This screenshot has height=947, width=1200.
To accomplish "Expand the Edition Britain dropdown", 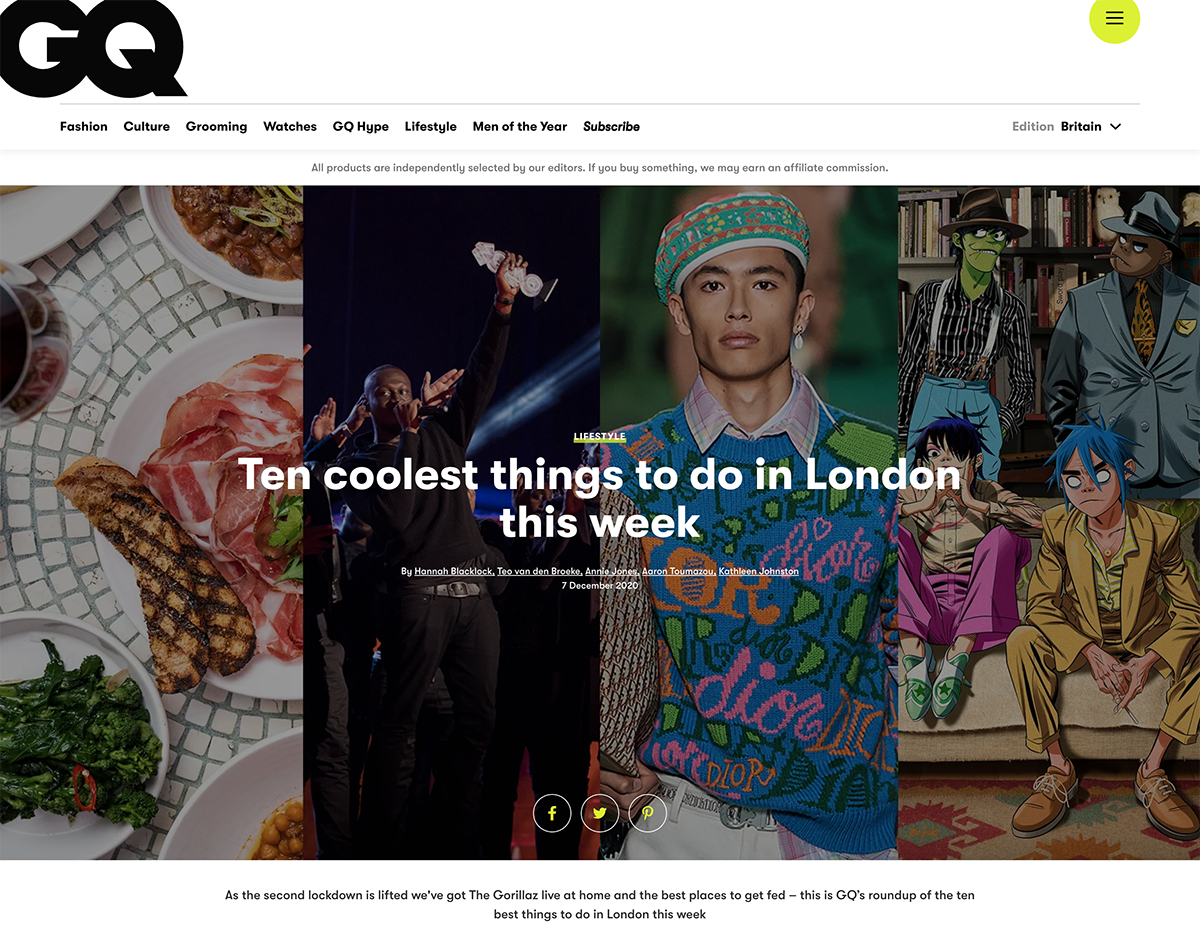I will pos(1067,127).
